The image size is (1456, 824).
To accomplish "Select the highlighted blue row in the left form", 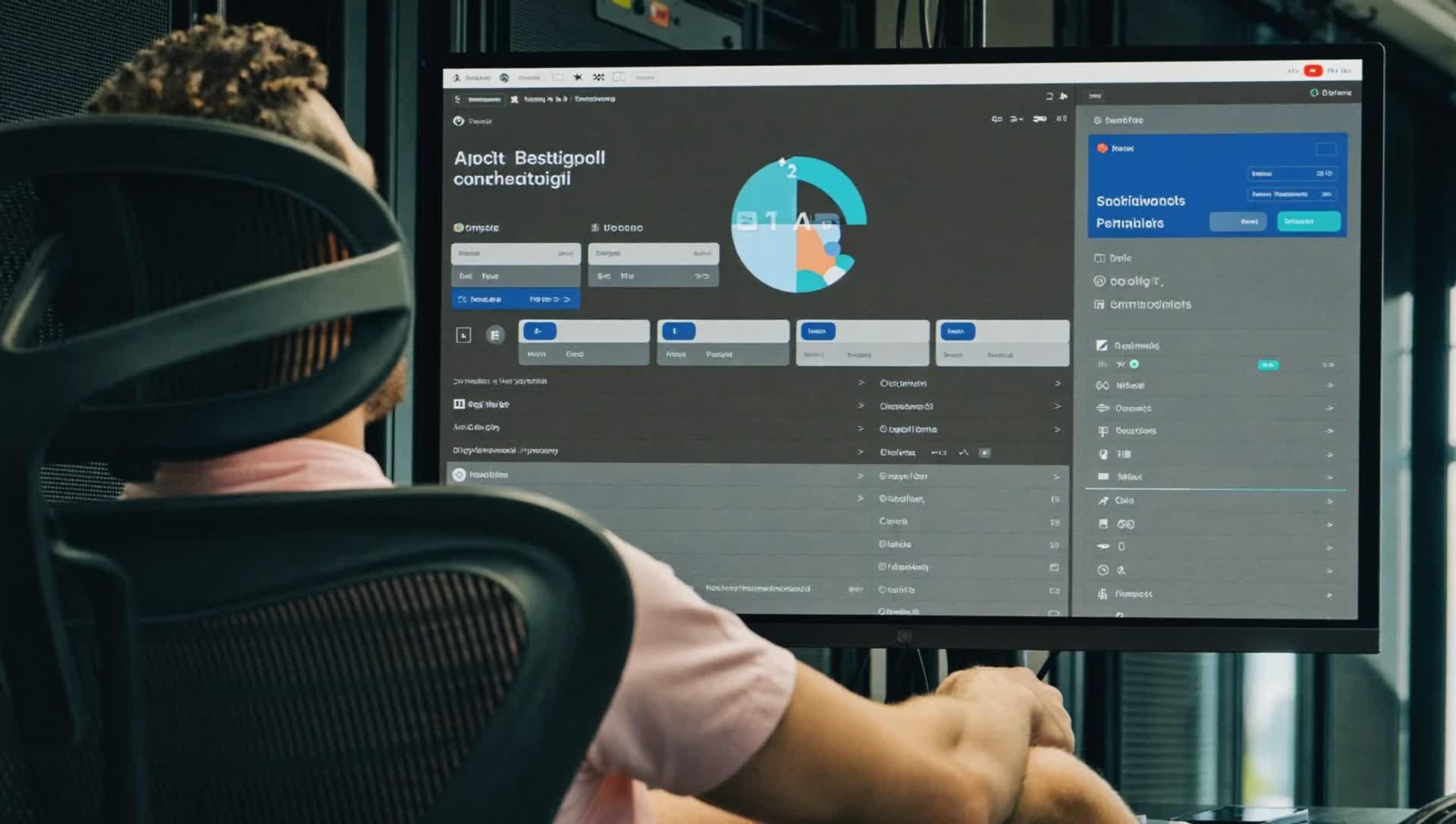I will pos(516,299).
